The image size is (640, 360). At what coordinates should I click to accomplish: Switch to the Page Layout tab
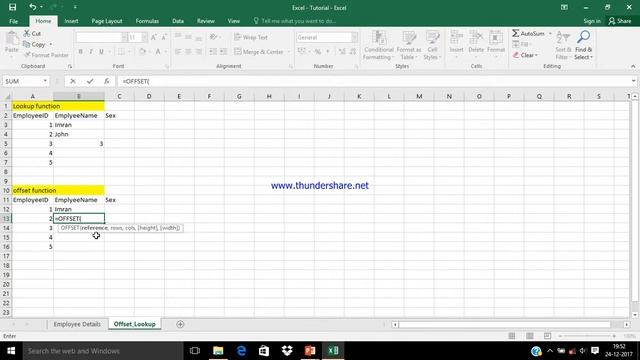click(x=107, y=21)
